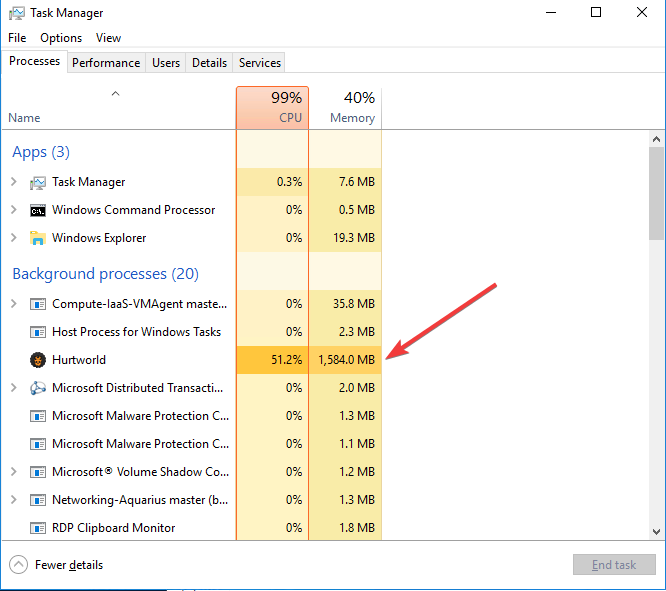Click the Host Process for Windows Tasks icon
Image resolution: width=666 pixels, height=591 pixels.
pyautogui.click(x=37, y=332)
